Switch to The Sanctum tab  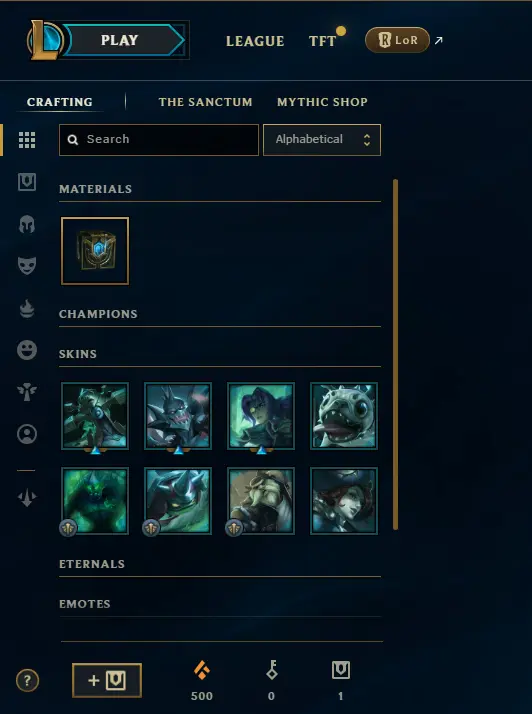(205, 102)
